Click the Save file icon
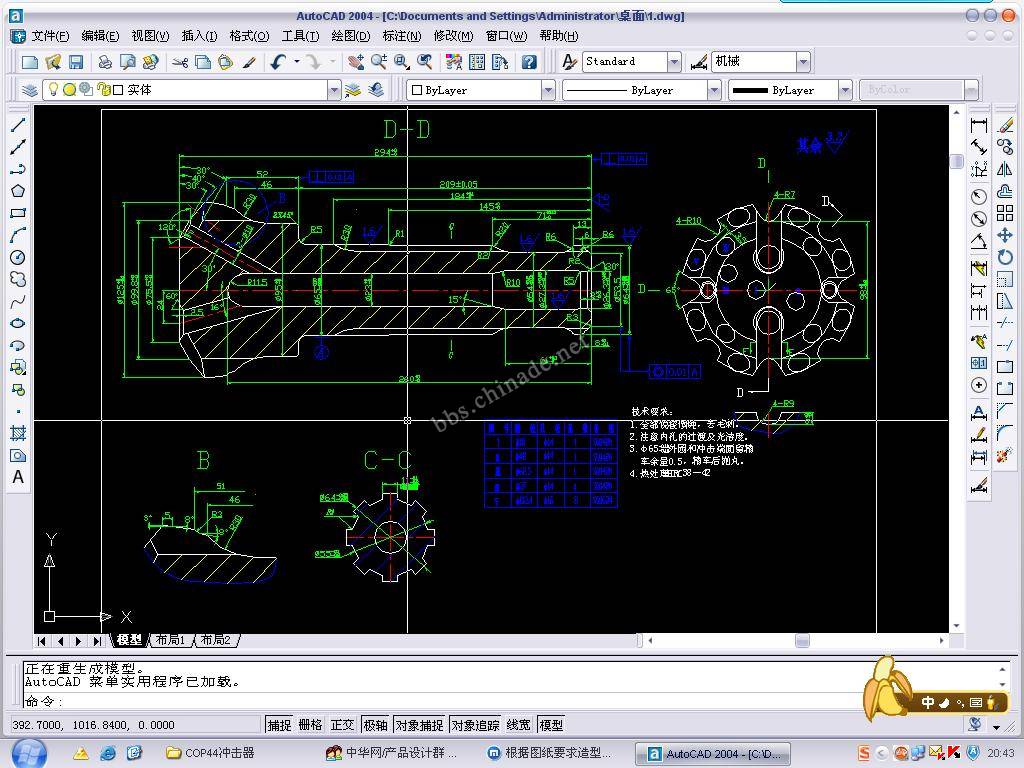Image resolution: width=1024 pixels, height=768 pixels. click(76, 62)
